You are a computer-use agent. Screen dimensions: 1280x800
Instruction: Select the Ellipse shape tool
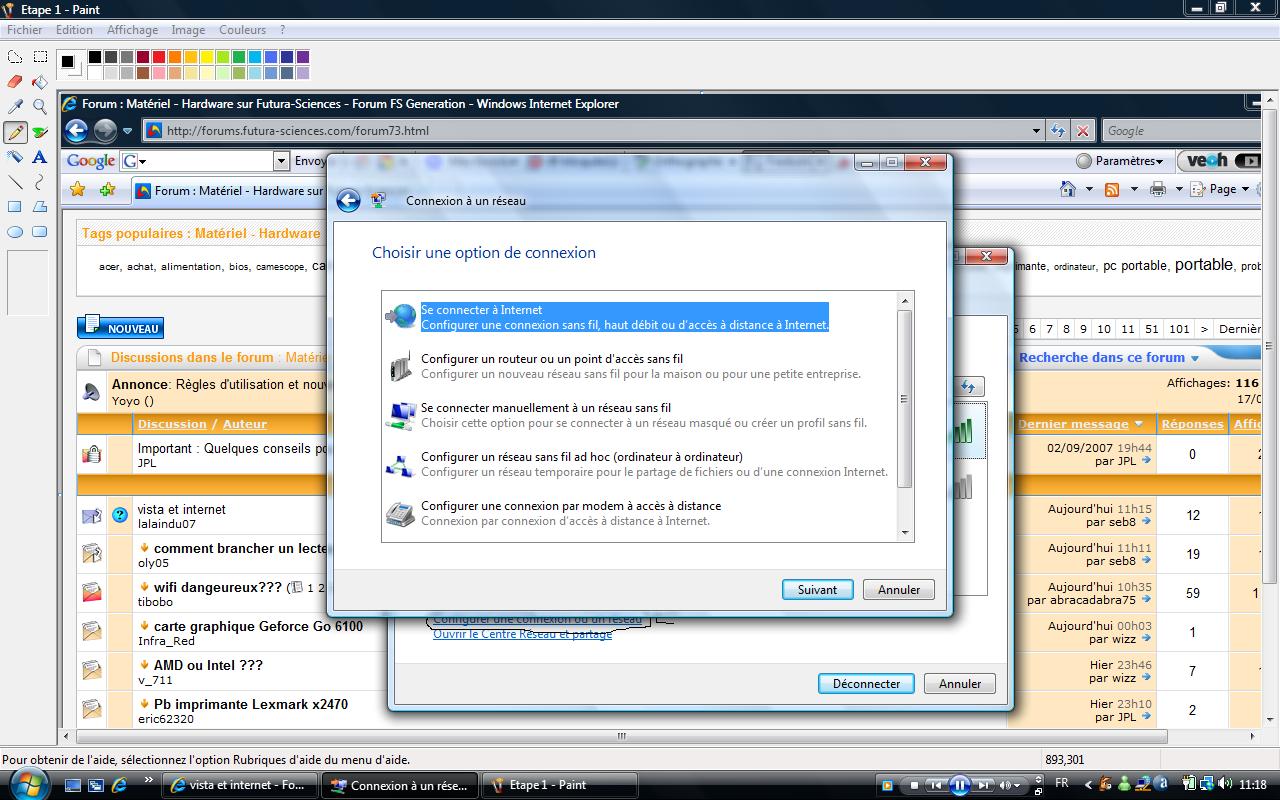tap(15, 232)
